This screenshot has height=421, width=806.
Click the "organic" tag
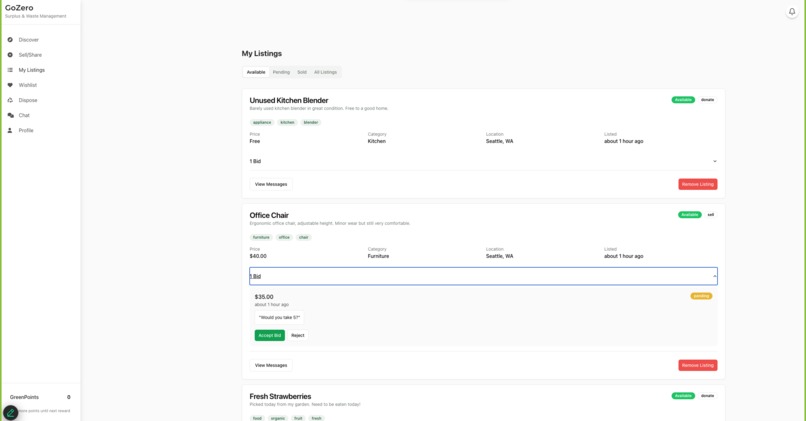(x=278, y=418)
